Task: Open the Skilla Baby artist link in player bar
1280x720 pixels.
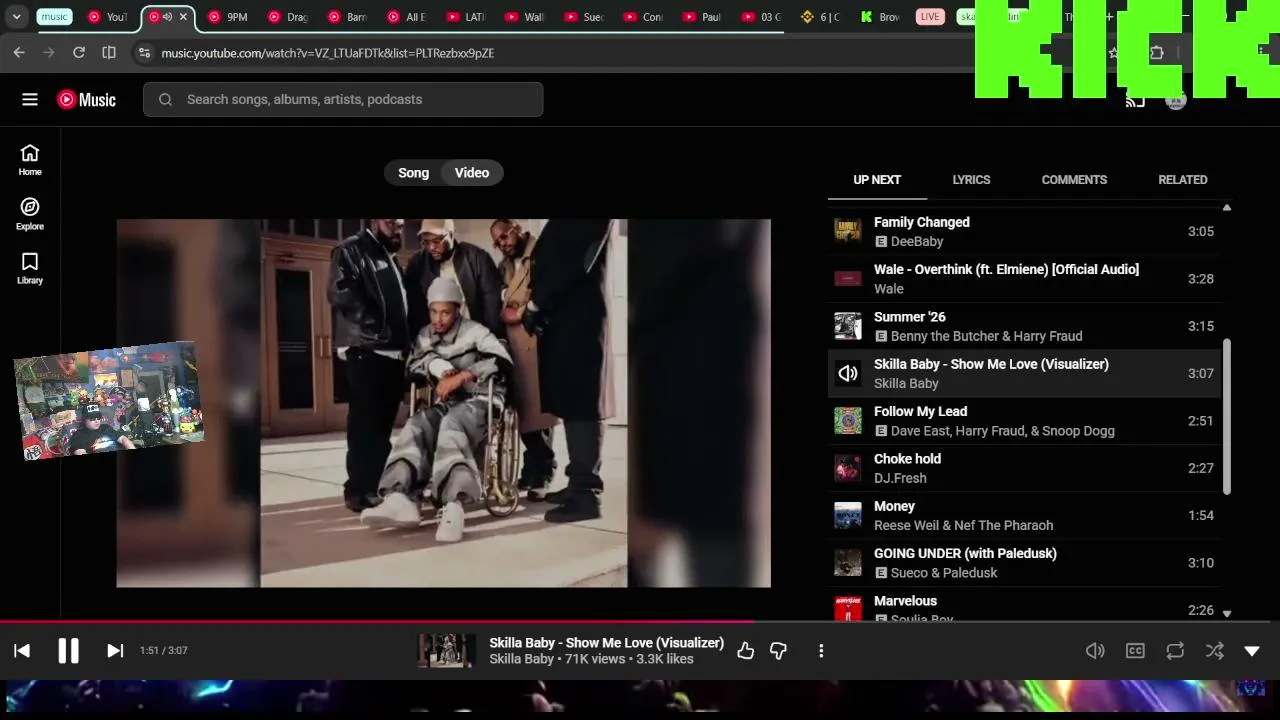Action: coord(521,659)
